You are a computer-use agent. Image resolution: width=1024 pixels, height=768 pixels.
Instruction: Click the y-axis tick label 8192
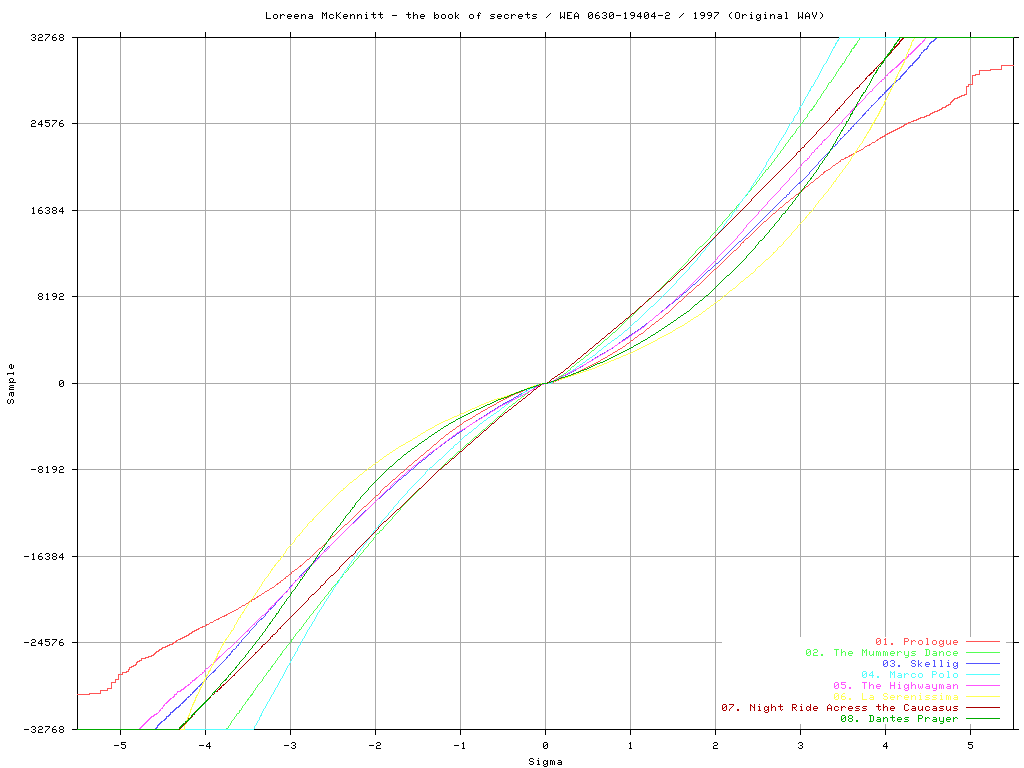pyautogui.click(x=52, y=296)
